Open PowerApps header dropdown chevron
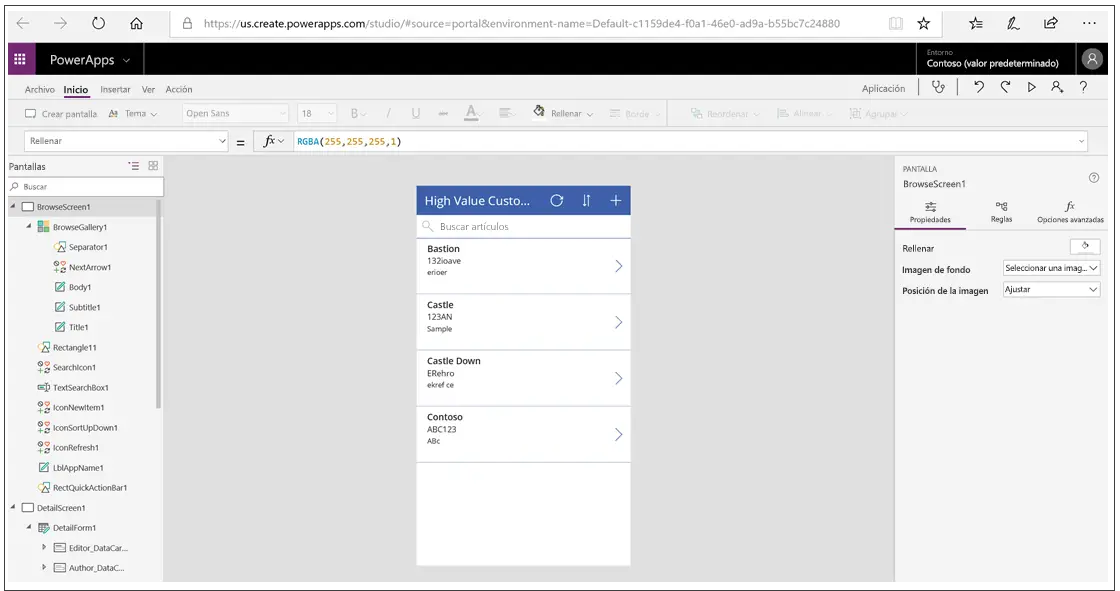This screenshot has width=1120, height=591. 126,61
